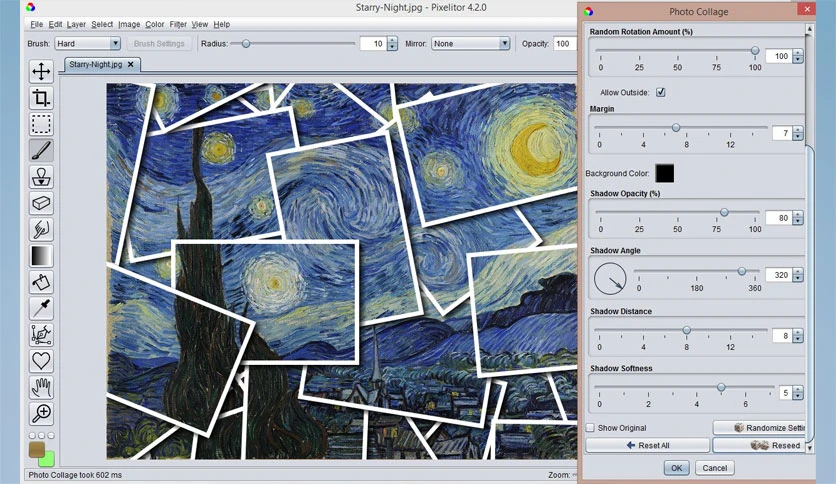Click the Randomize Settings button
The width and height of the screenshot is (836, 484).
(x=759, y=427)
